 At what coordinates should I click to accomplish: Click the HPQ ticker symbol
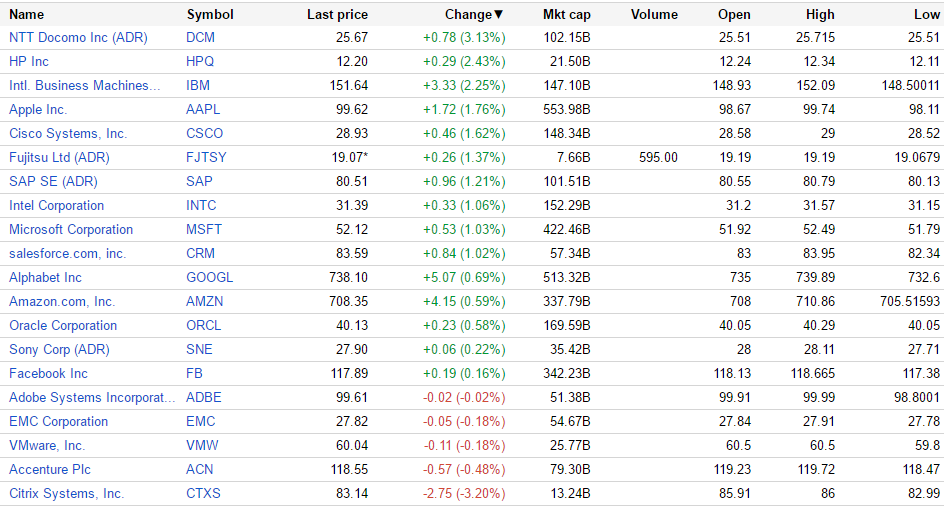pyautogui.click(x=200, y=61)
